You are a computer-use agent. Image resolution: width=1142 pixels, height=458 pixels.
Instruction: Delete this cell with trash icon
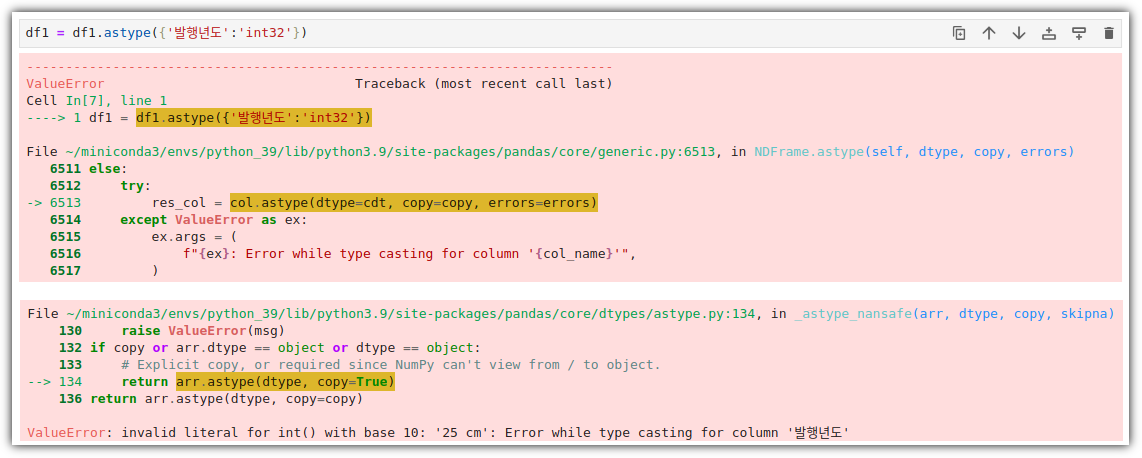(1108, 33)
